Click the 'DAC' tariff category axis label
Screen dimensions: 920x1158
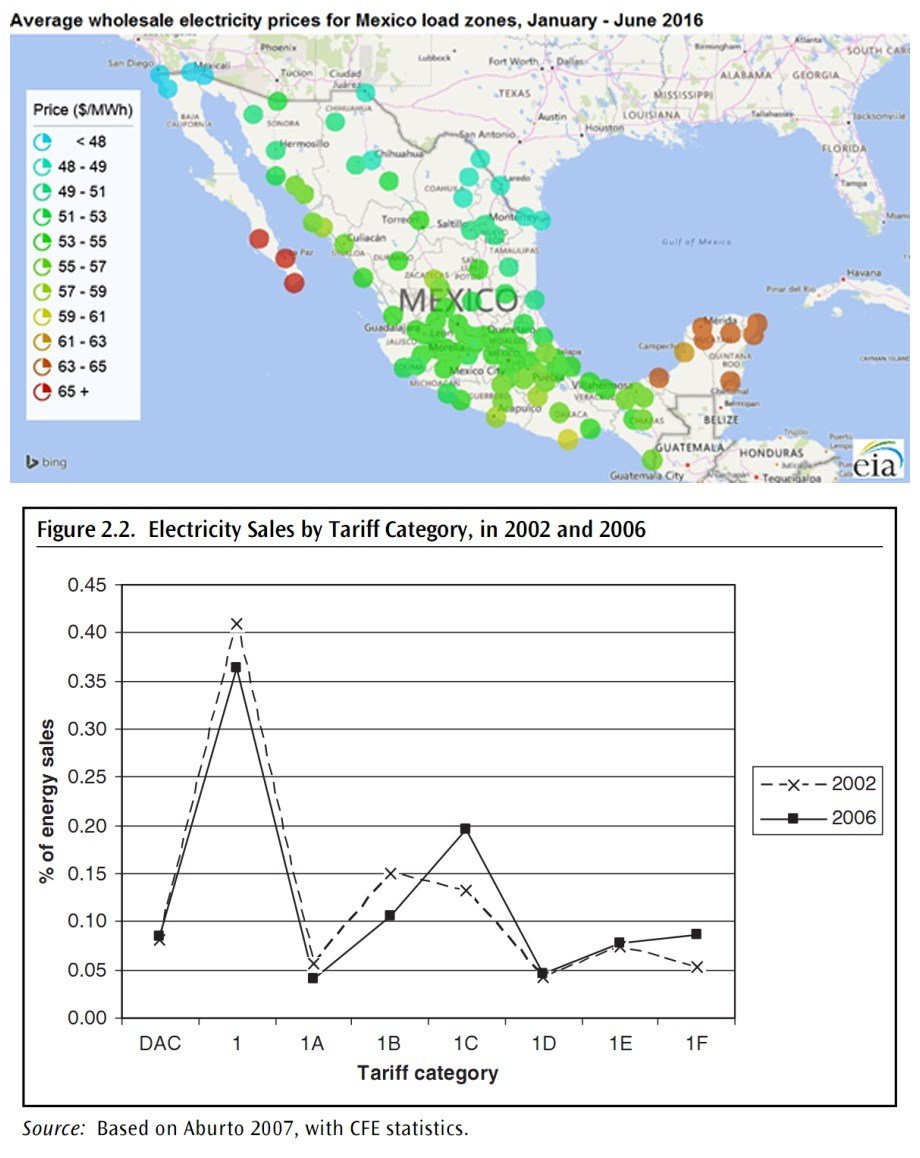point(159,1043)
